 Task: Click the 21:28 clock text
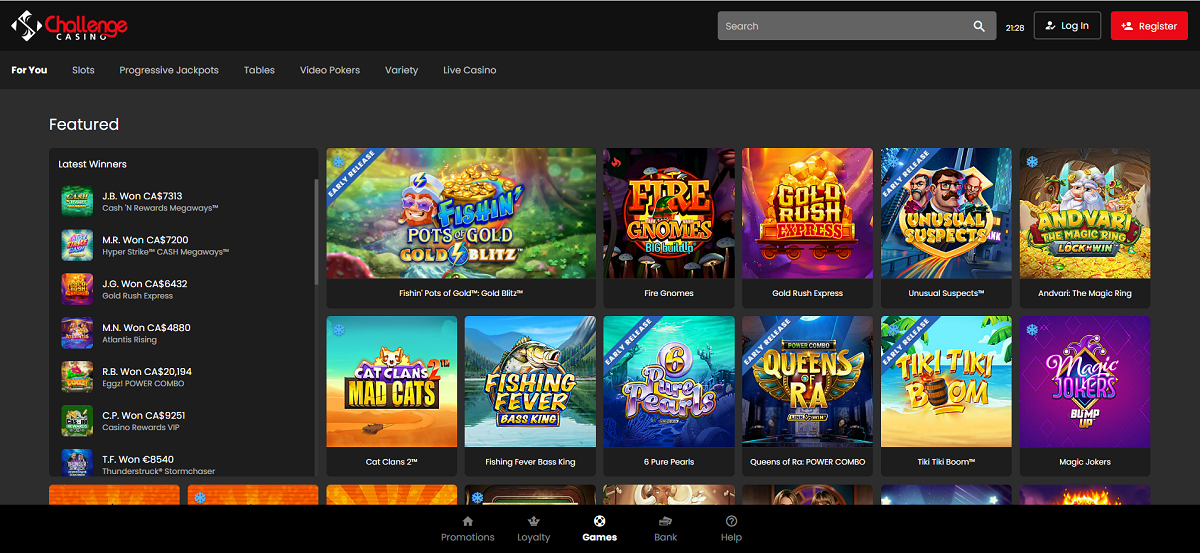point(1015,28)
